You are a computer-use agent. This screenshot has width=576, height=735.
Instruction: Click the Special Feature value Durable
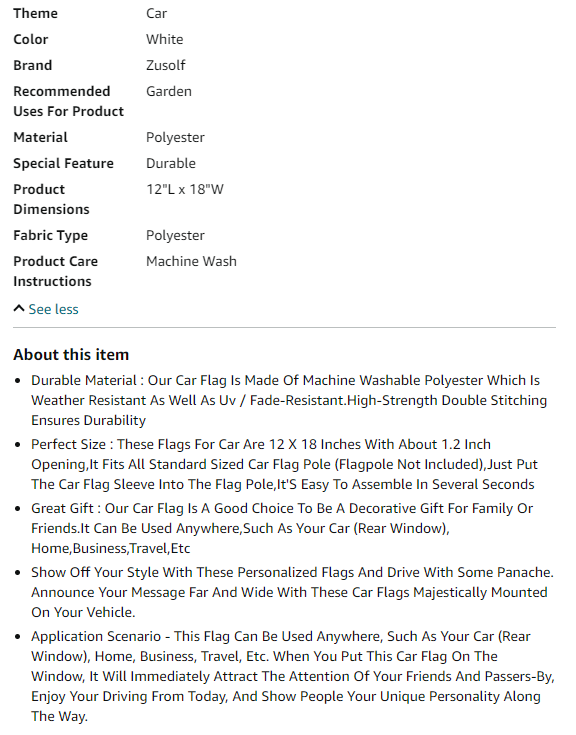(171, 163)
